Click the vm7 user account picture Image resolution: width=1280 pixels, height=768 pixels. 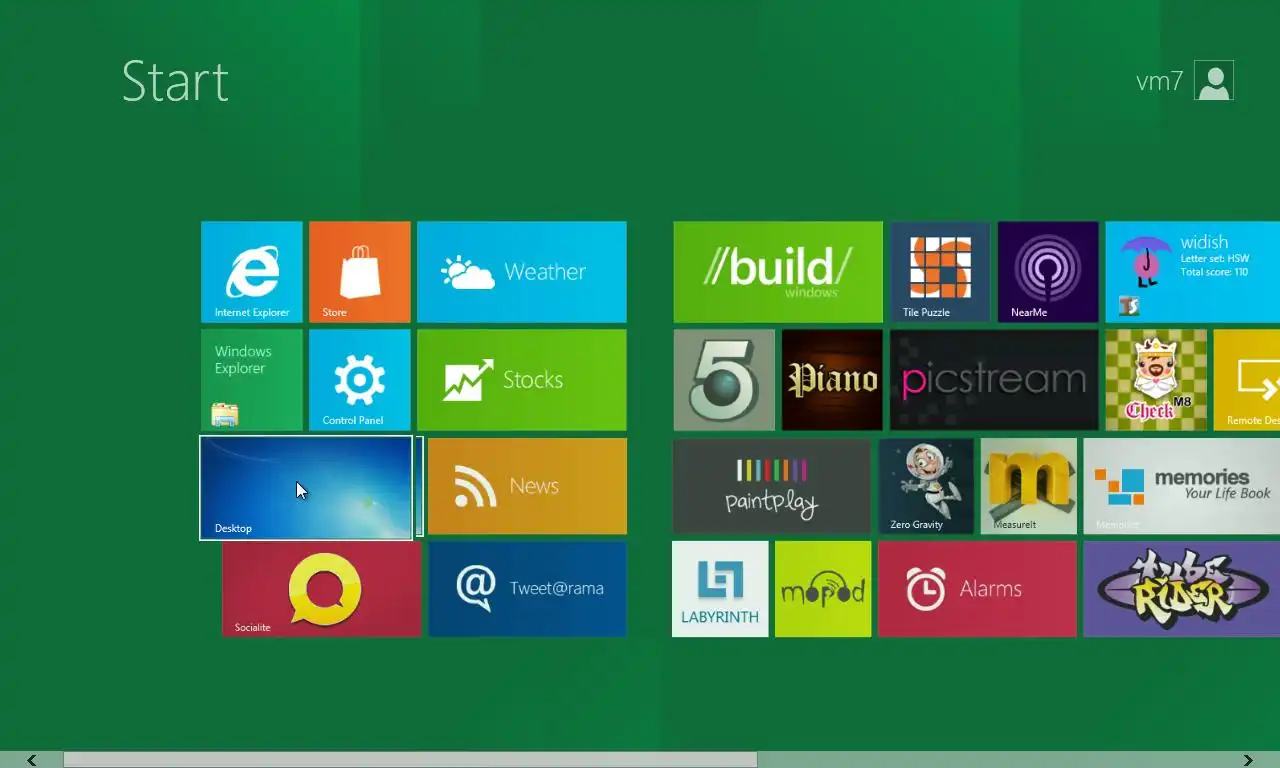click(1214, 81)
